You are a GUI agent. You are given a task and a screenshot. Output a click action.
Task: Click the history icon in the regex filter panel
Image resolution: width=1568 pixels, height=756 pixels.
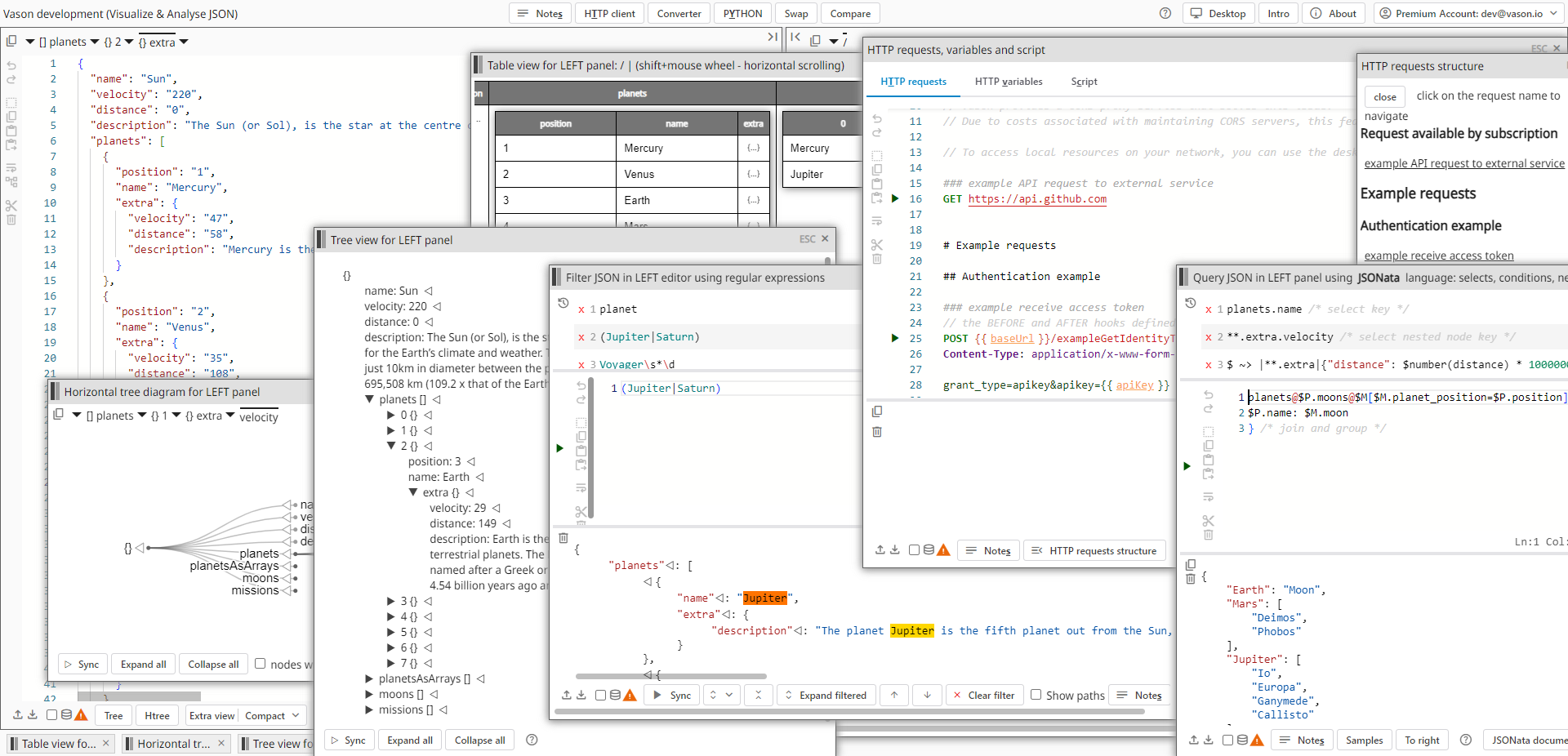coord(563,304)
